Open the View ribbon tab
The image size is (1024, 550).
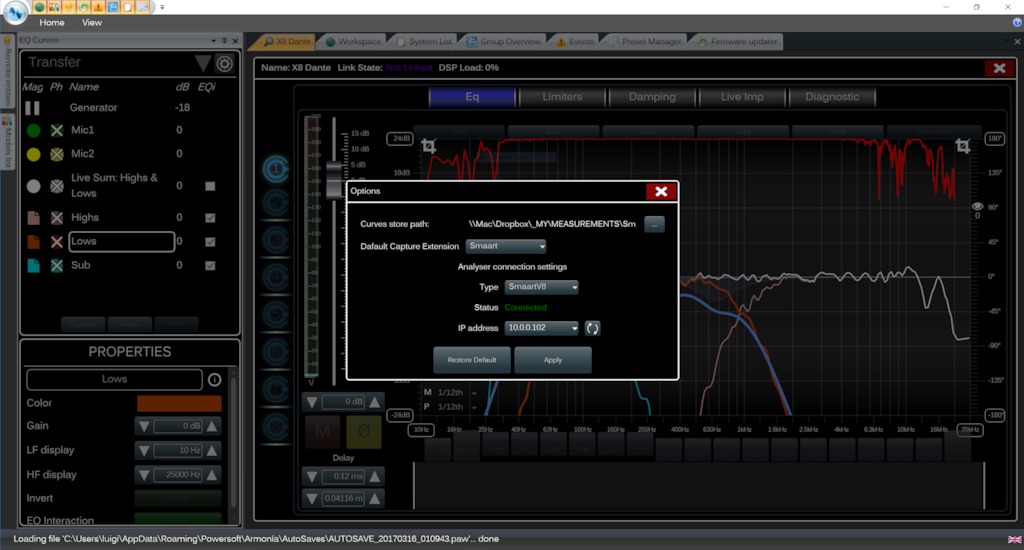pos(91,22)
